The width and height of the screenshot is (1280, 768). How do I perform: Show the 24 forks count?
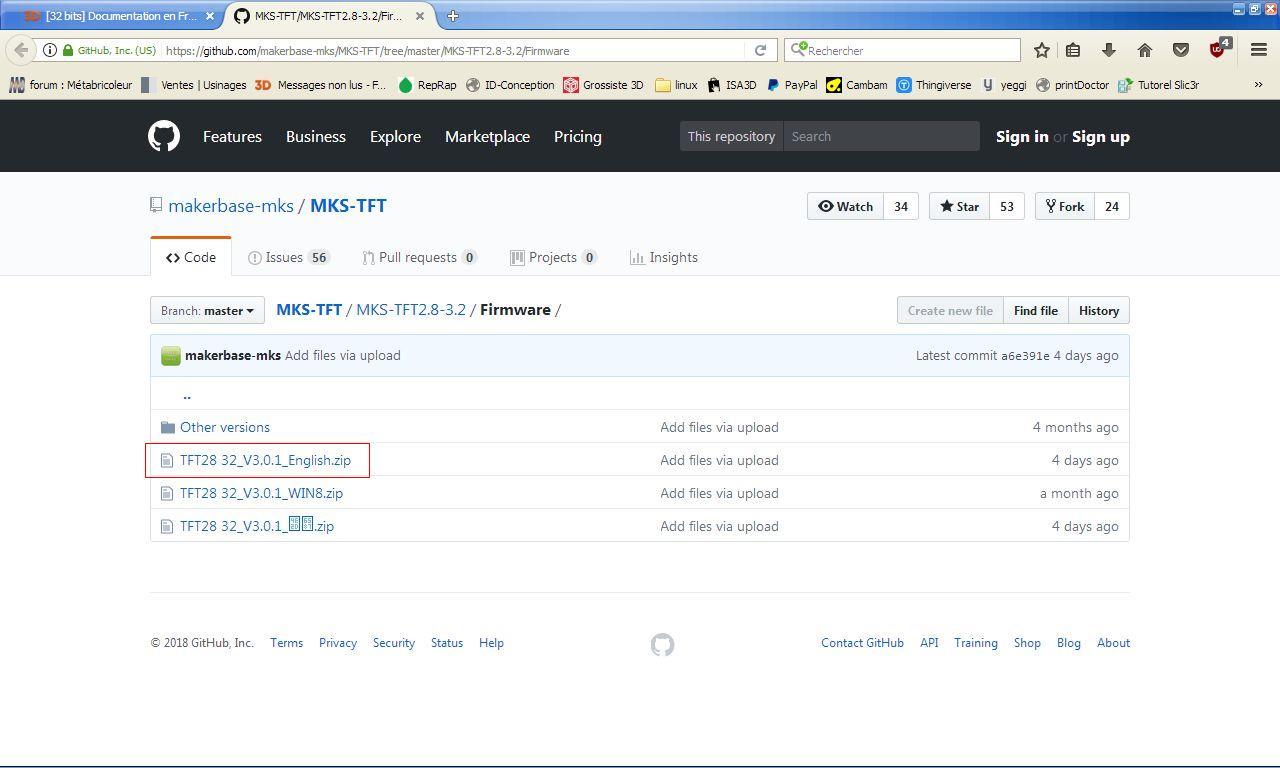[x=1112, y=206]
